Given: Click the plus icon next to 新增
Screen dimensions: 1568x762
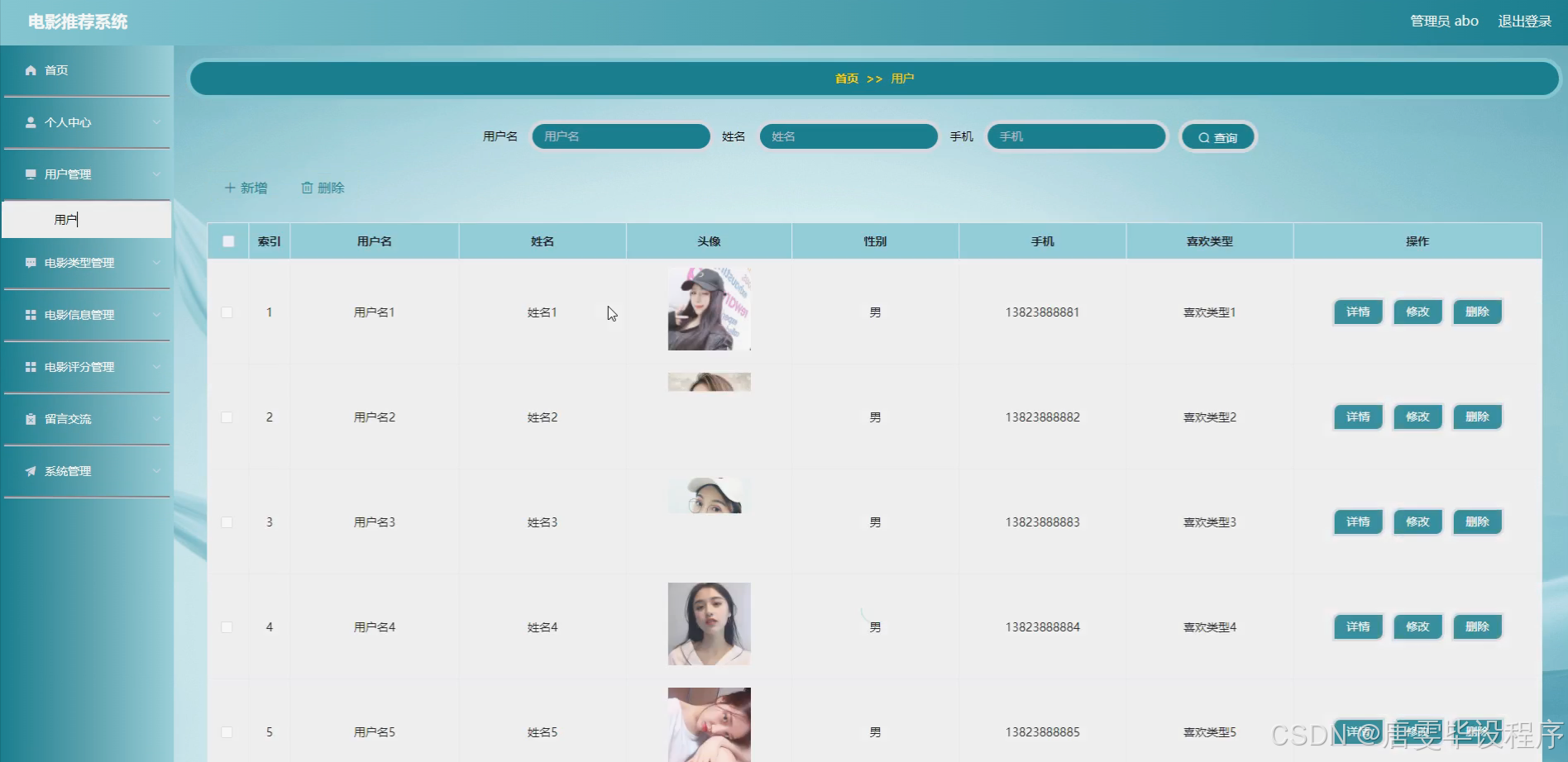Looking at the screenshot, I should pos(230,188).
